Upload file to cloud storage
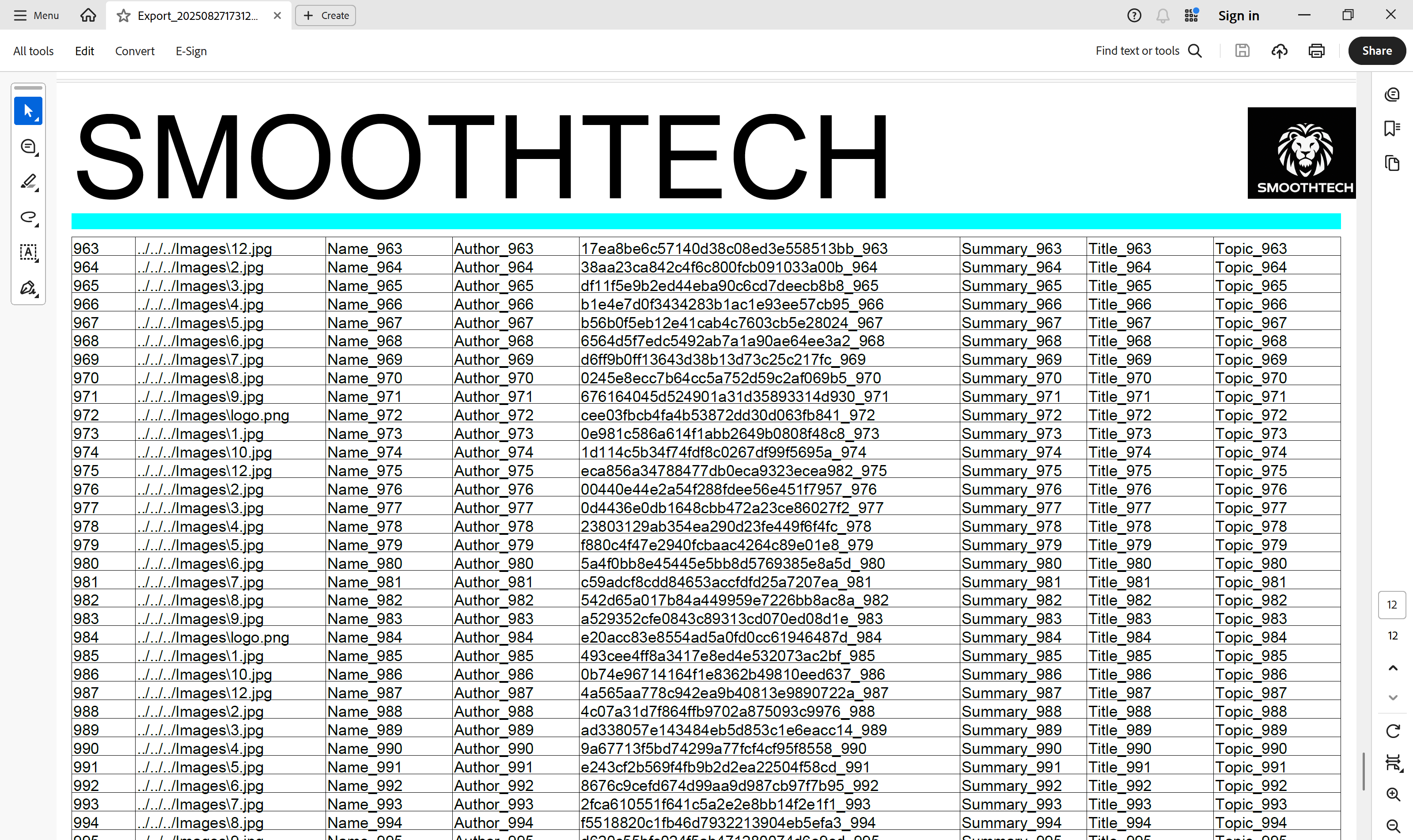 1280,51
